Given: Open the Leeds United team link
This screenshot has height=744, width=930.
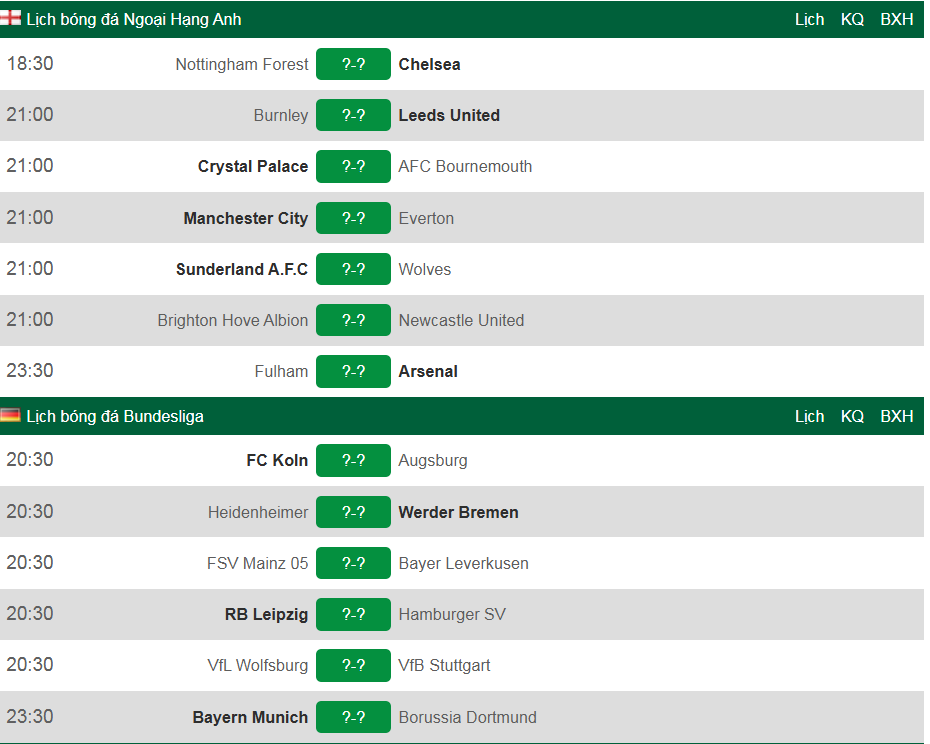Looking at the screenshot, I should pyautogui.click(x=449, y=115).
